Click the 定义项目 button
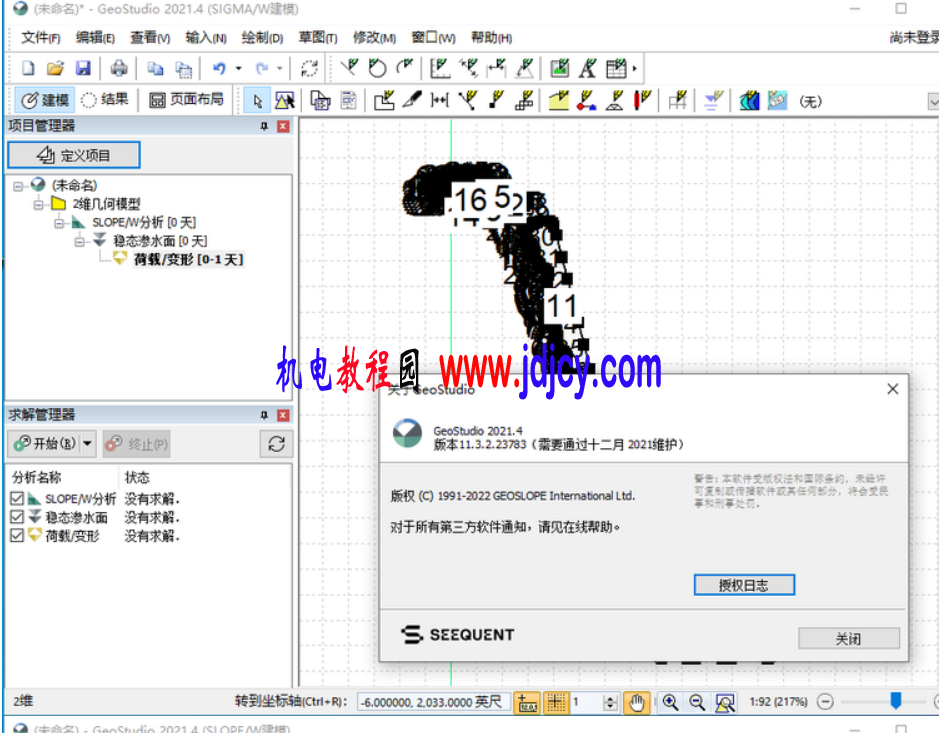Viewport: 948px width, 733px height. pos(74,155)
